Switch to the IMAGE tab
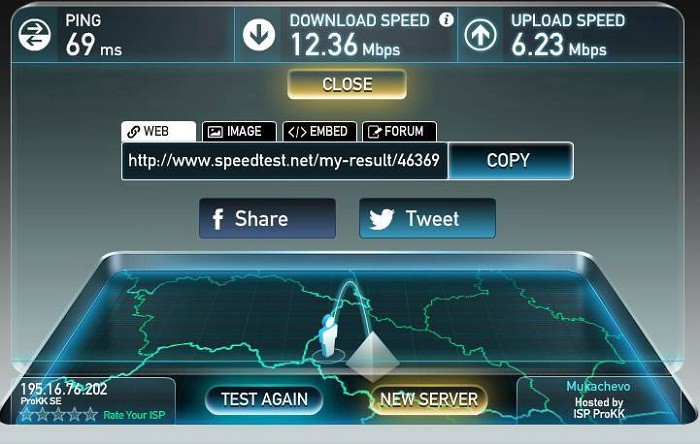This screenshot has width=700, height=444. [x=239, y=132]
